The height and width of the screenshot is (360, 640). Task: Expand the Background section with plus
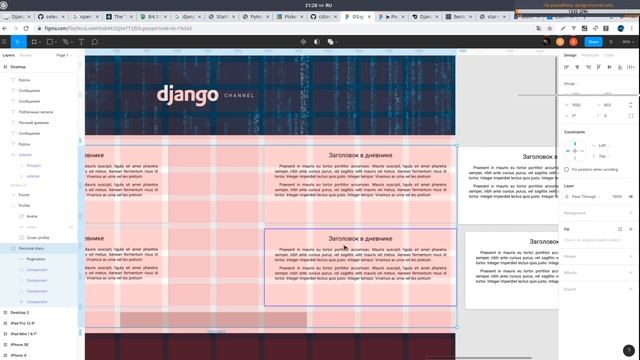pos(631,213)
